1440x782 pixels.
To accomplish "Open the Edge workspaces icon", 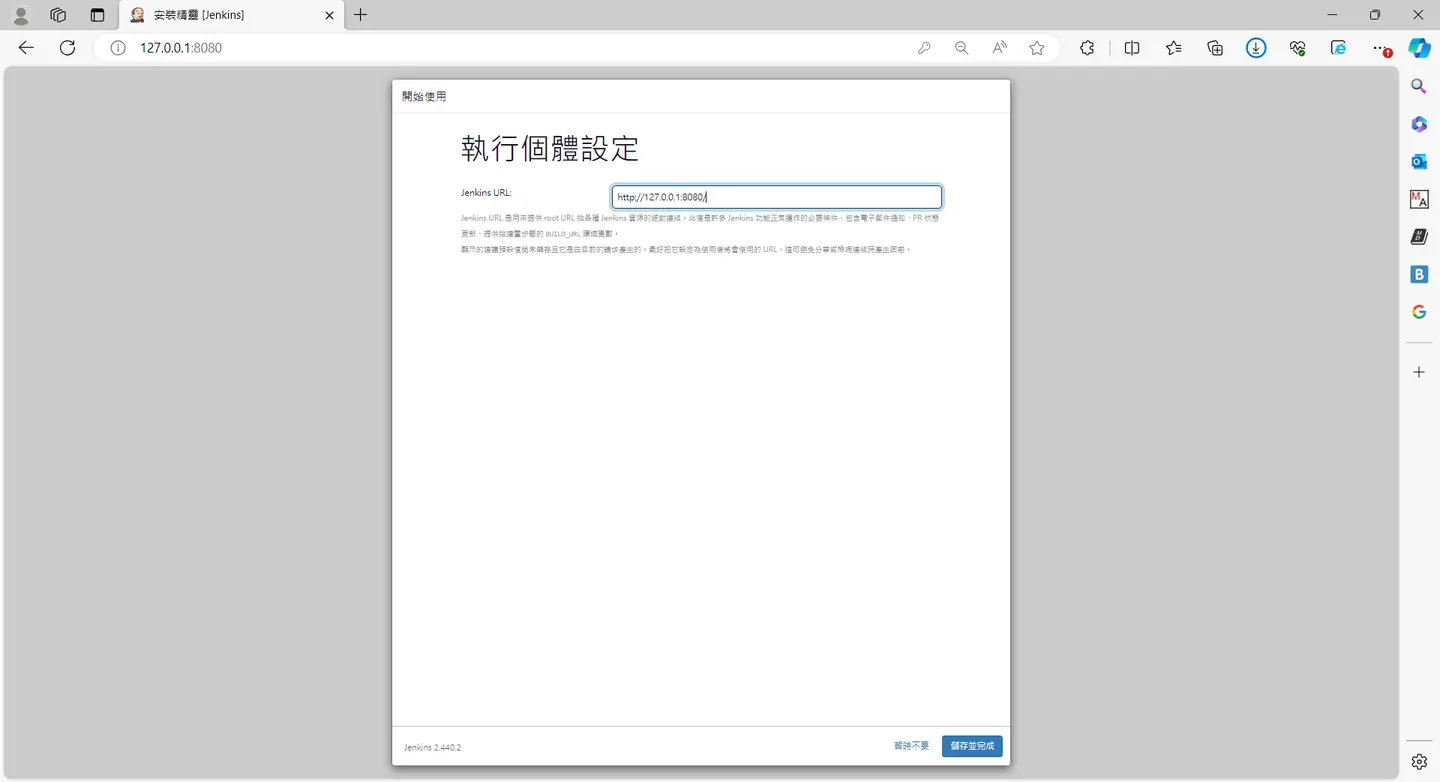I will coord(58,15).
